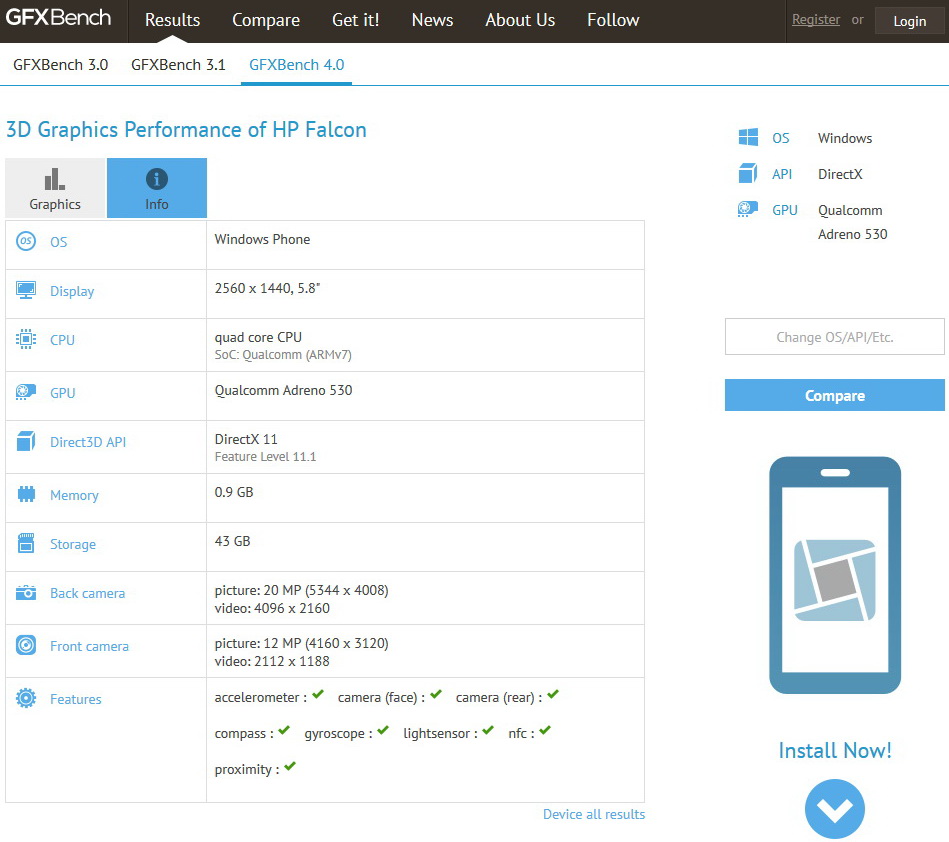949x842 pixels.
Task: Switch to GFXBench 3.1 tab
Action: click(x=178, y=65)
